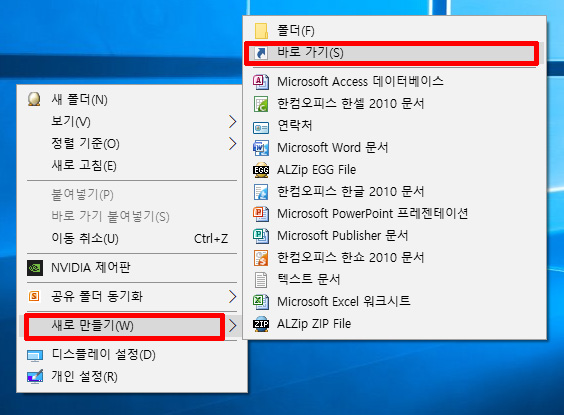The height and width of the screenshot is (415, 564).
Task: Open 디스플레이 설정(D) from the menu
Action: 132,355
